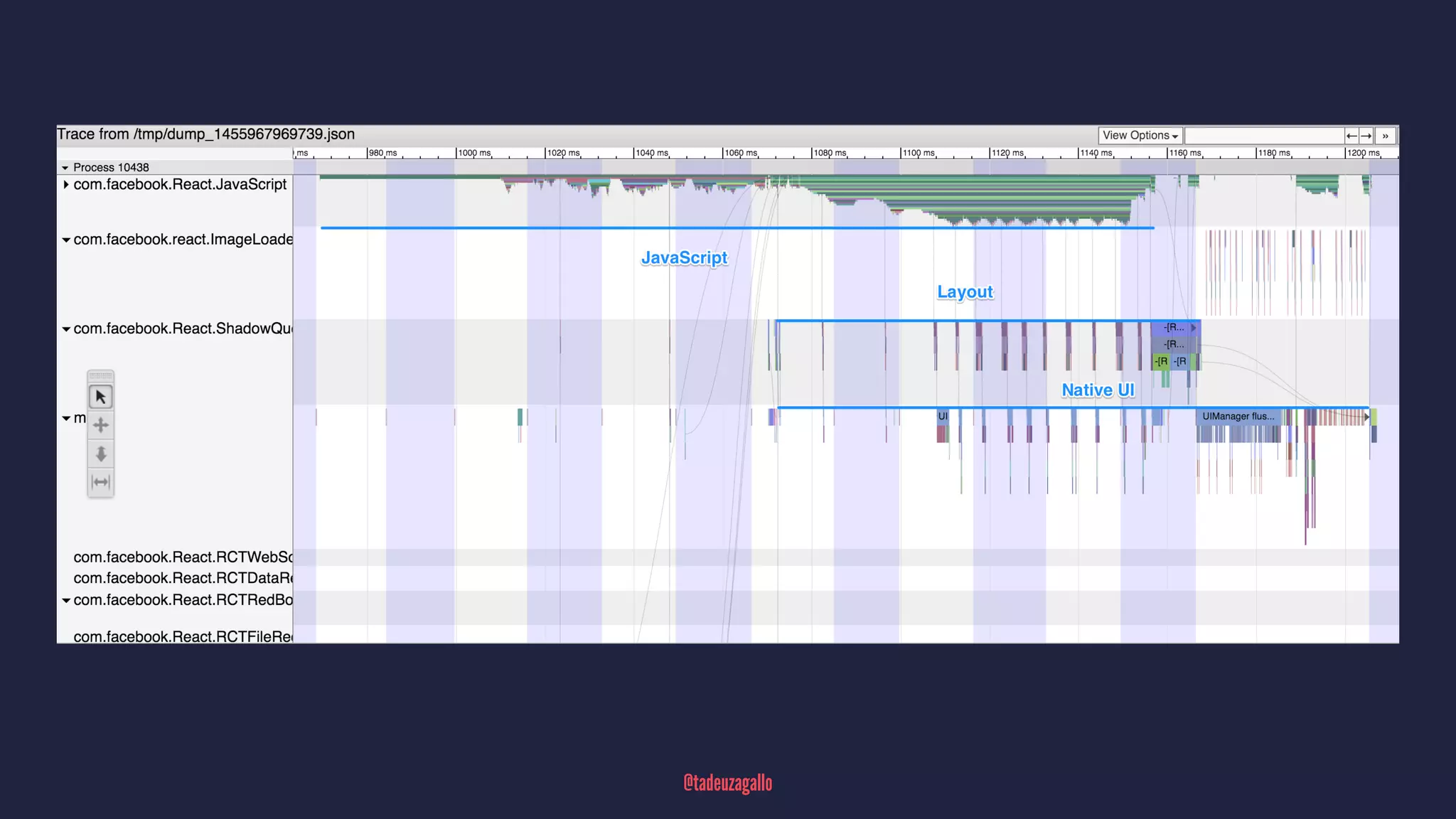The height and width of the screenshot is (819, 1456).
Task: Click the 1100 ms ruler mark
Action: [x=917, y=153]
